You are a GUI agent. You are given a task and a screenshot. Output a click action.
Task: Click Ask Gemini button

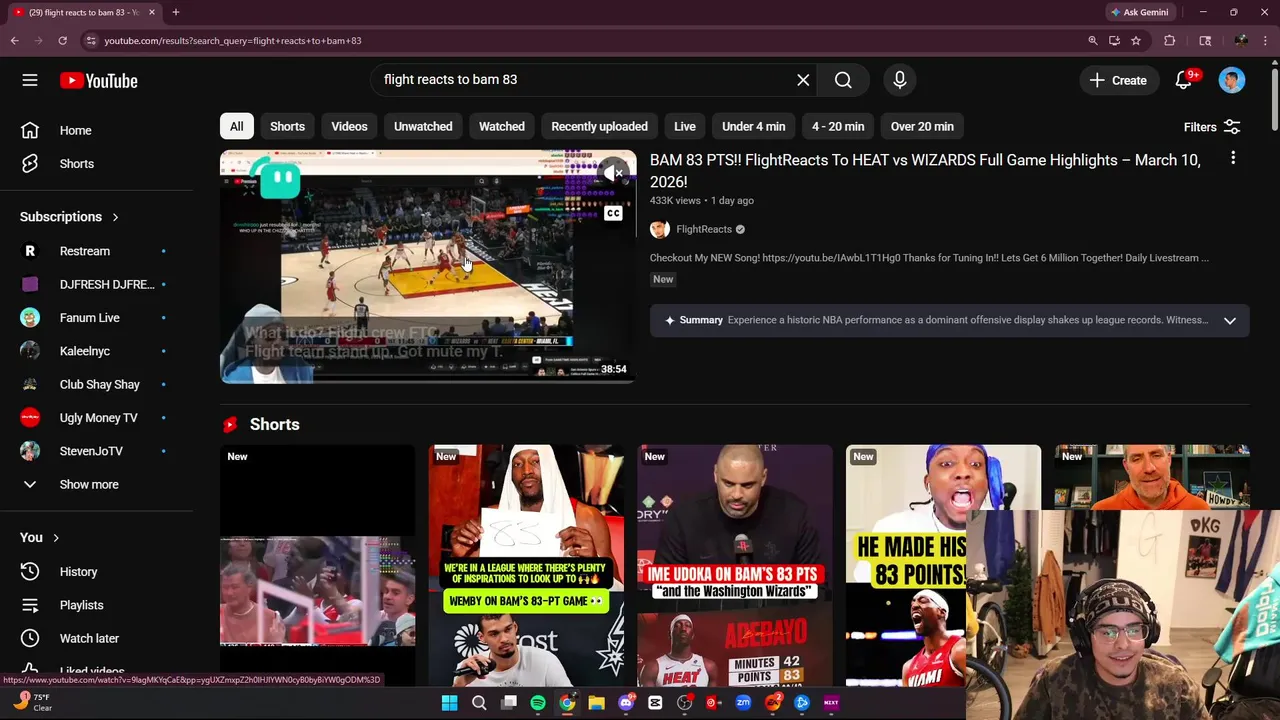(x=1139, y=12)
